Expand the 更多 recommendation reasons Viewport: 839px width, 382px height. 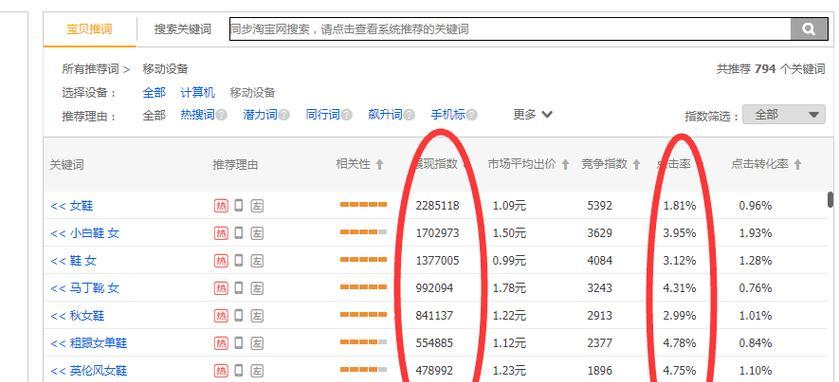(x=532, y=114)
